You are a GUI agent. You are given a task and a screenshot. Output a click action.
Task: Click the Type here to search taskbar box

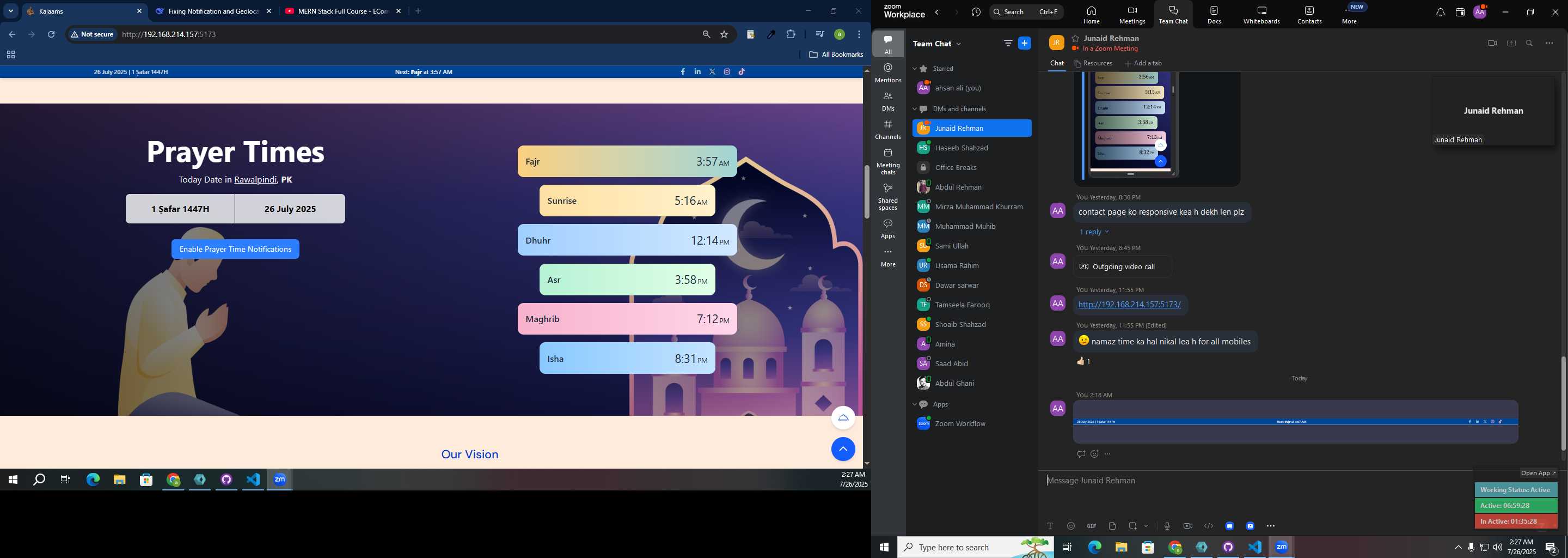[x=976, y=548]
